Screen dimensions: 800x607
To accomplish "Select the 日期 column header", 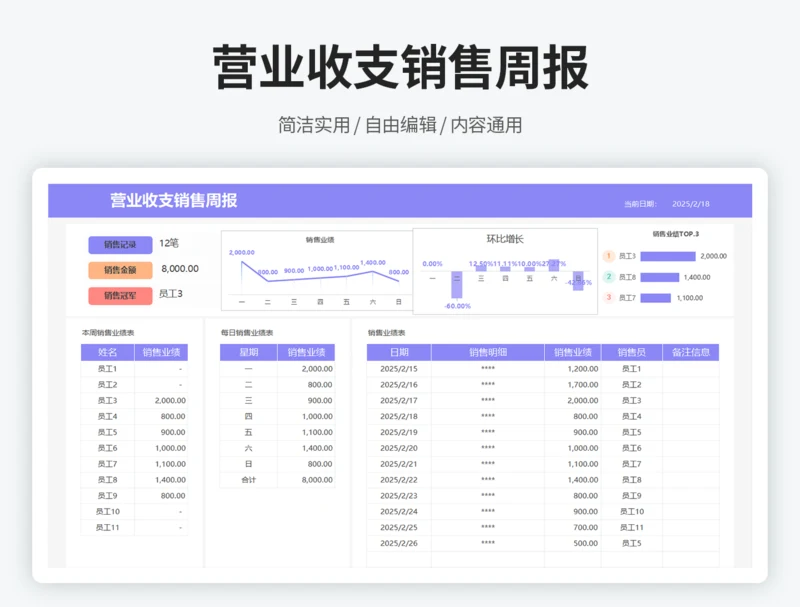I will click(x=399, y=352).
